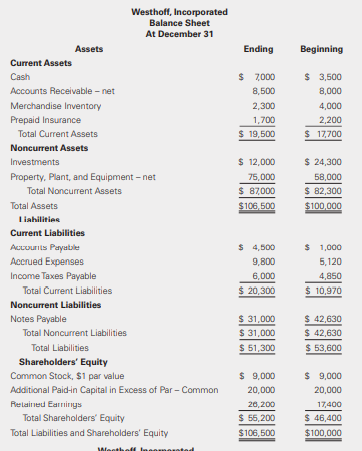Click the Current Liabilities heading
This screenshot has height=451, width=362.
tap(47, 233)
